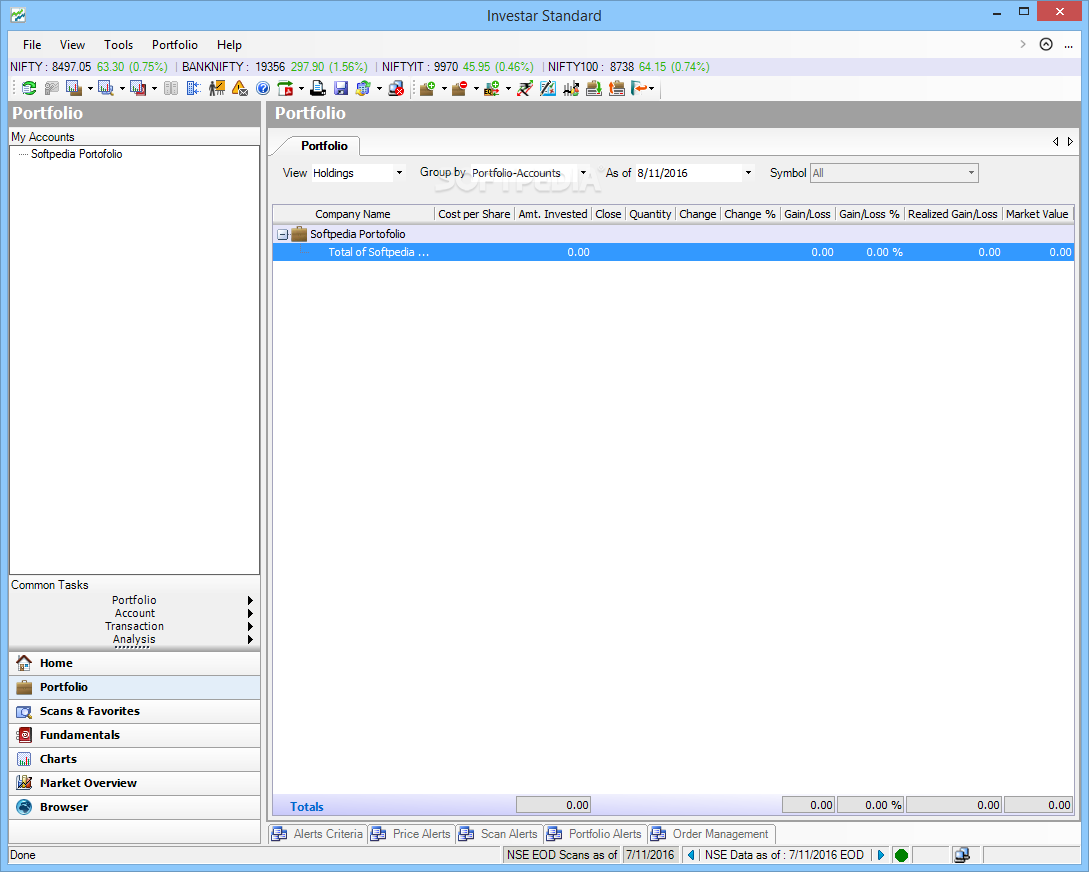Screen dimensions: 1089x872
Task: Click the add-transaction green-plus icon
Action: click(492, 88)
